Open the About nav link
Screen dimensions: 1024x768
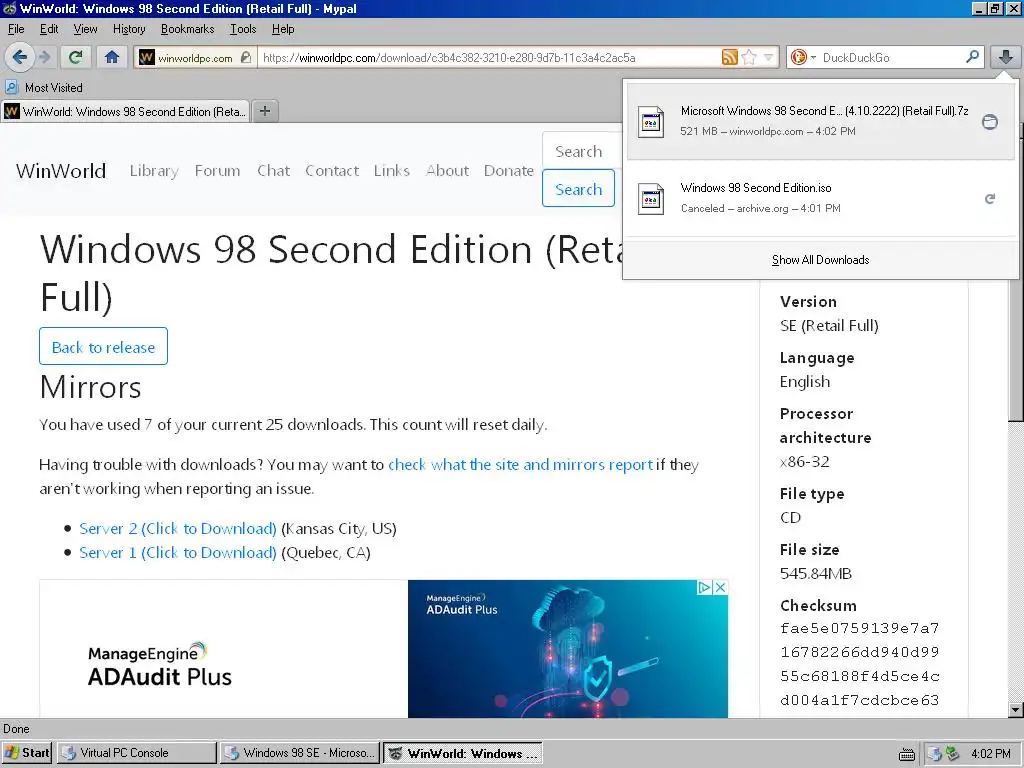pyautogui.click(x=447, y=170)
